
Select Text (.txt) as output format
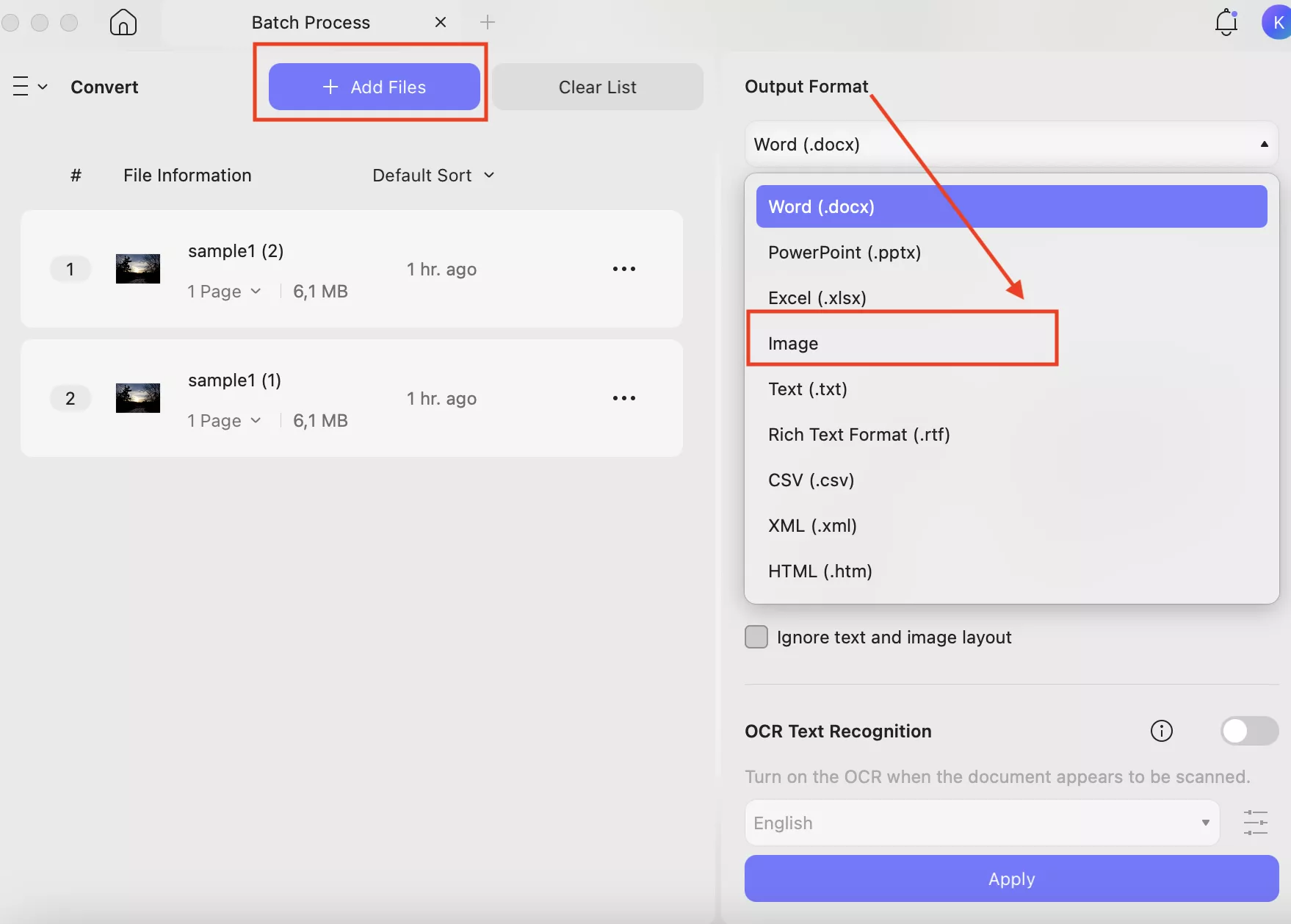coord(807,389)
